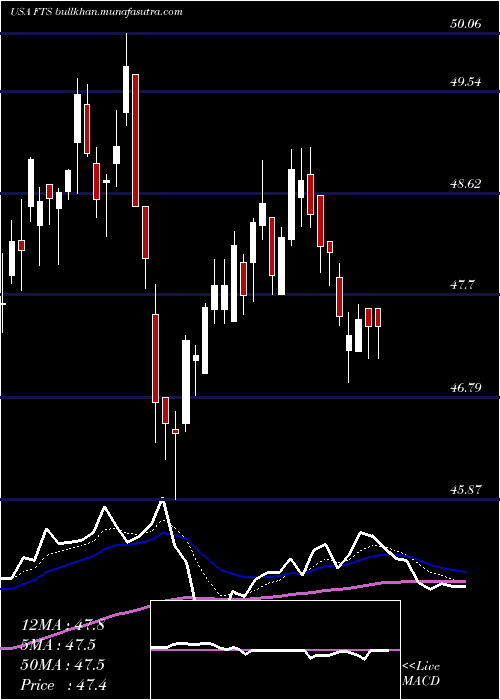This screenshot has height=700, width=500.
Task: Click the highest white candle touching 50.06
Action: point(126,89)
